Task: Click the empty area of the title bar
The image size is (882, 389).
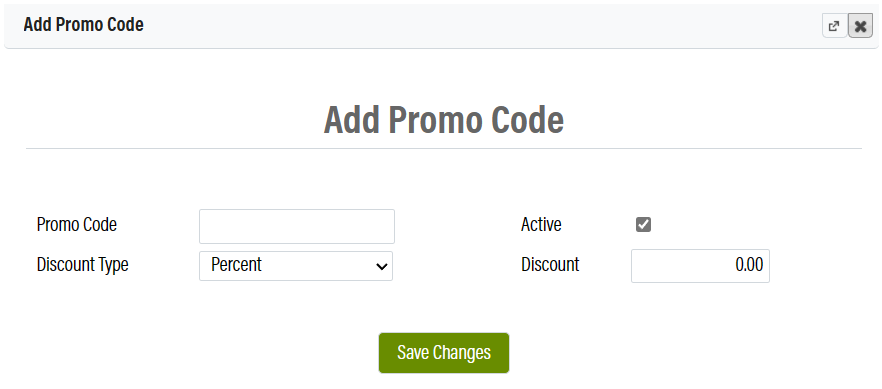Action: (x=478, y=26)
